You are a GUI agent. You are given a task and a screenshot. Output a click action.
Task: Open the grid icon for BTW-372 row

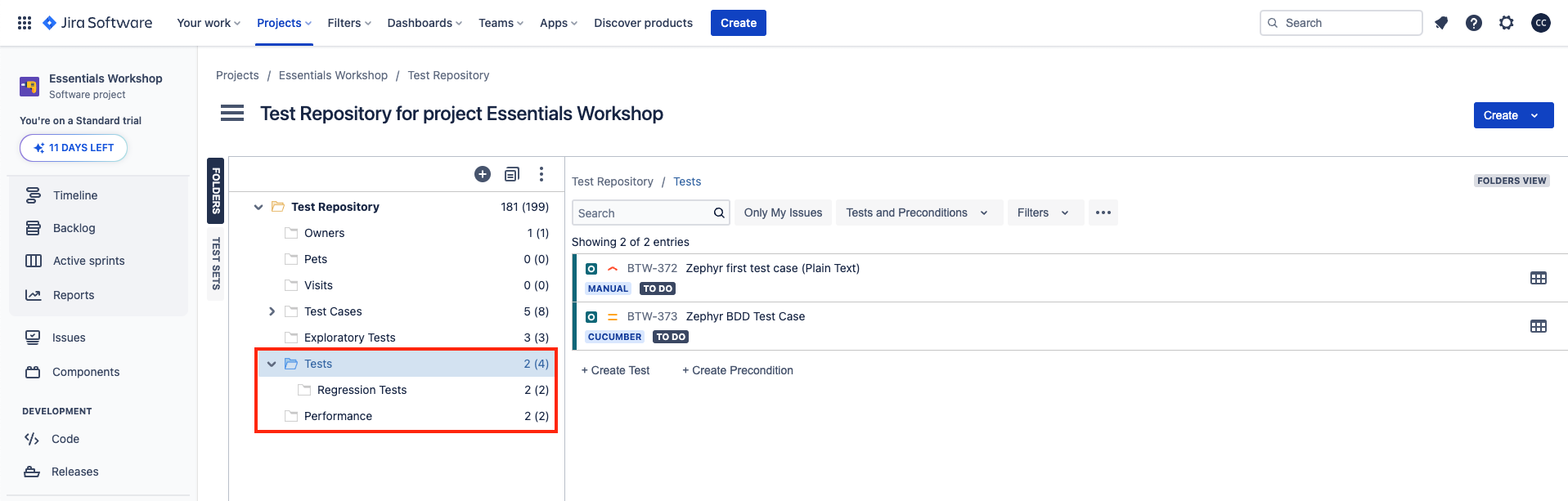coord(1539,278)
